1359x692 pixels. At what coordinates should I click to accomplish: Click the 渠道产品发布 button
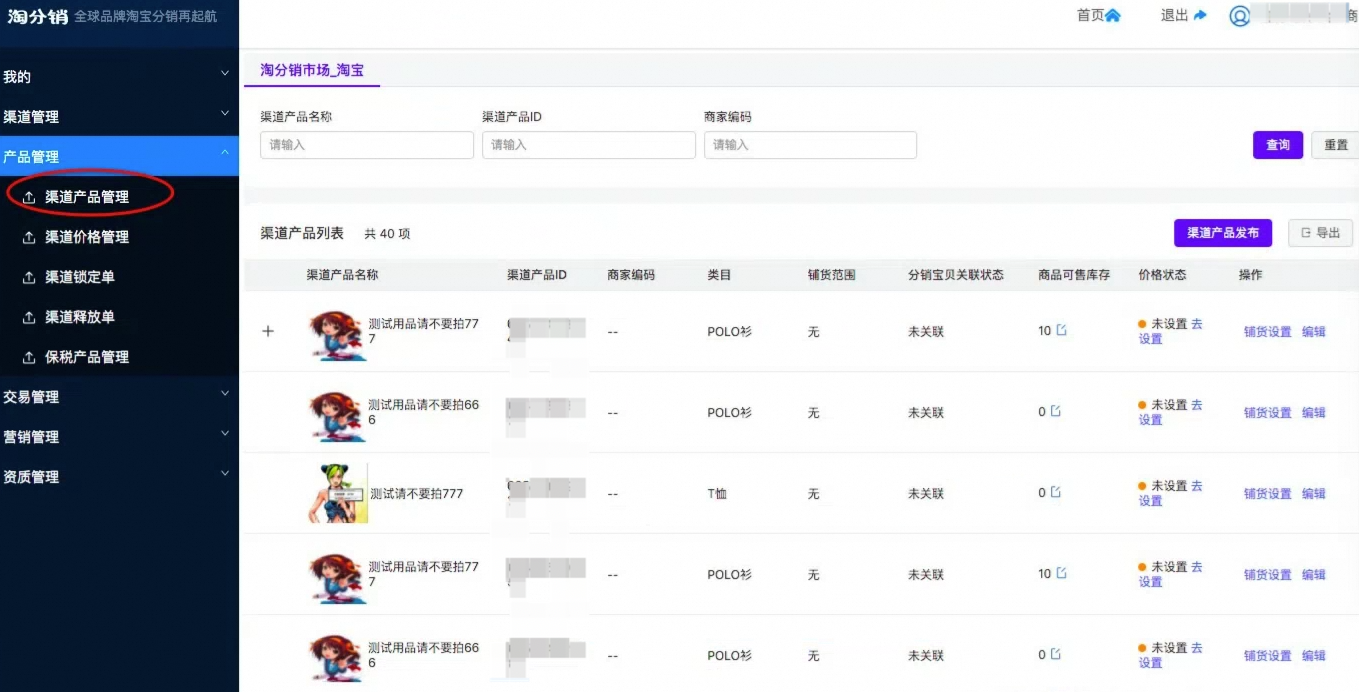click(1223, 233)
